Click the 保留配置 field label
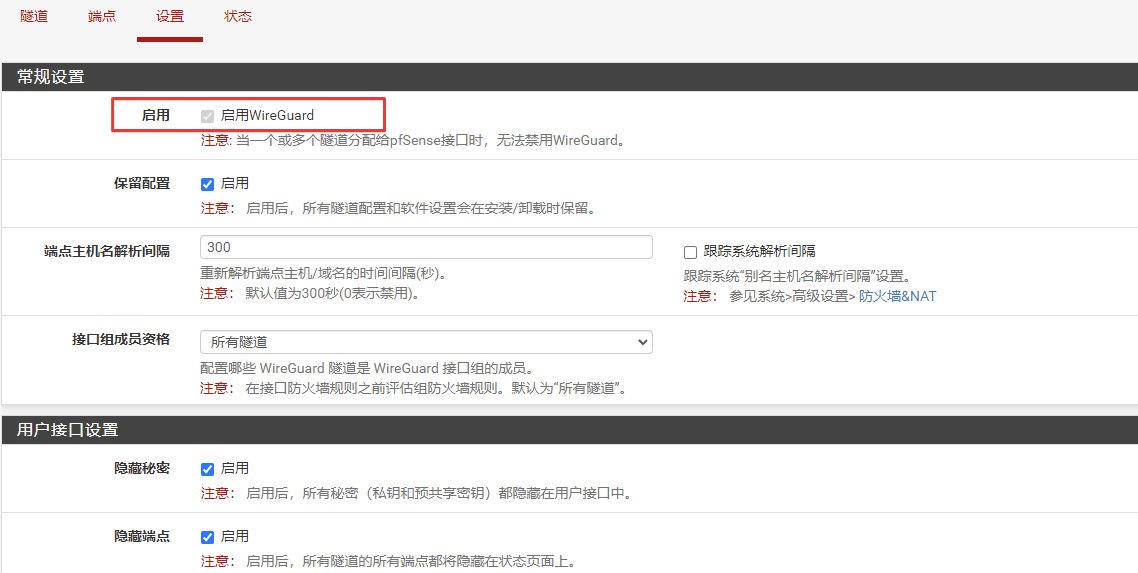 141,184
